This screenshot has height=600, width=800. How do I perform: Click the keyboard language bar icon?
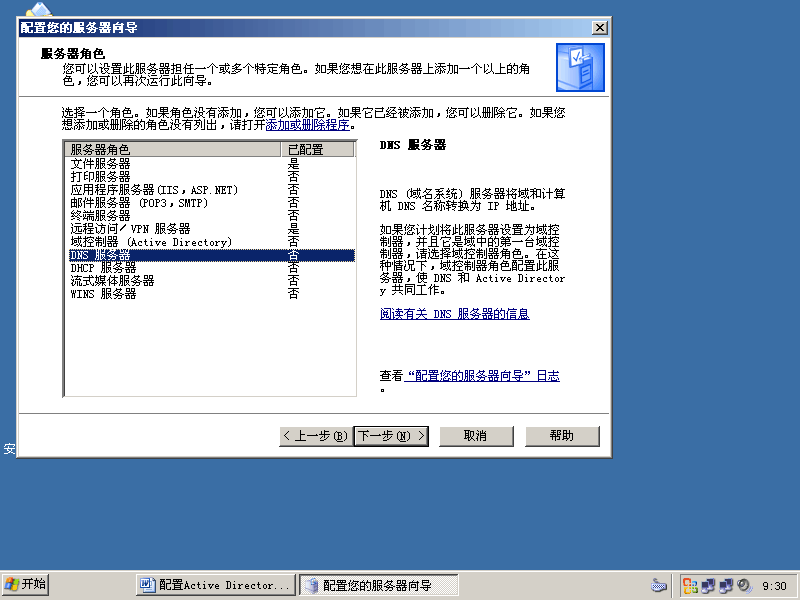659,585
